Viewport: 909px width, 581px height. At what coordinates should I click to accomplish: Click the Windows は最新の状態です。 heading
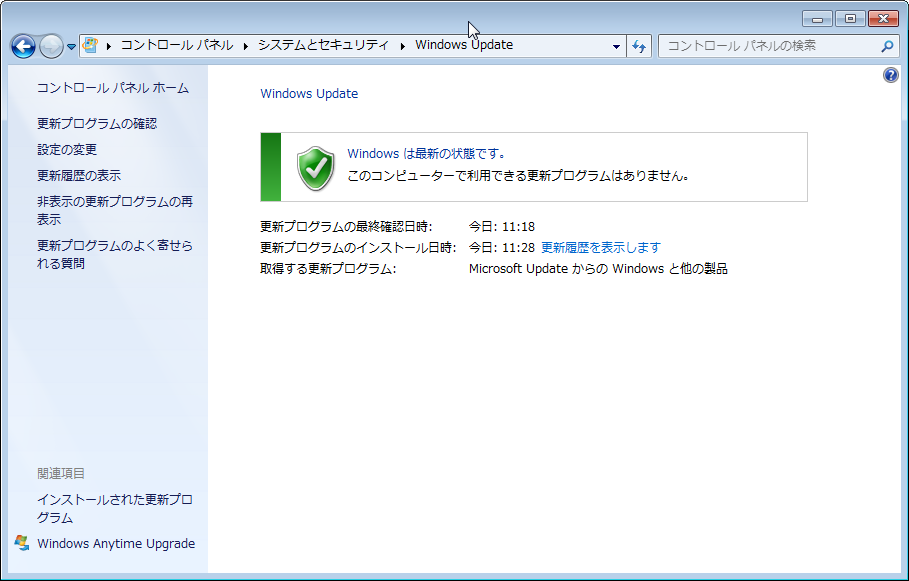tap(428, 154)
